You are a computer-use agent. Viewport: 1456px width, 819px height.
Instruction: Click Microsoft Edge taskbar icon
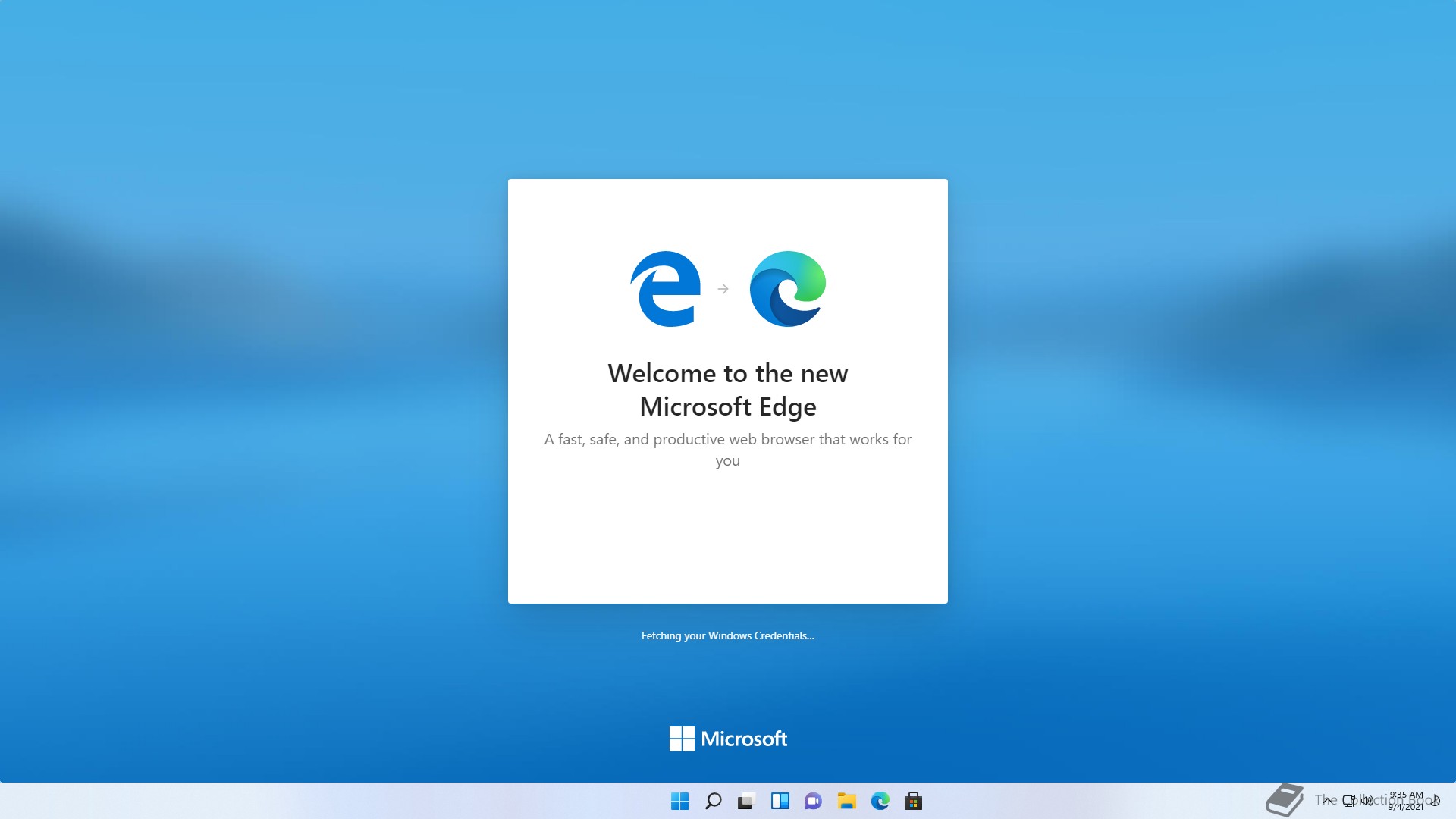(x=880, y=801)
